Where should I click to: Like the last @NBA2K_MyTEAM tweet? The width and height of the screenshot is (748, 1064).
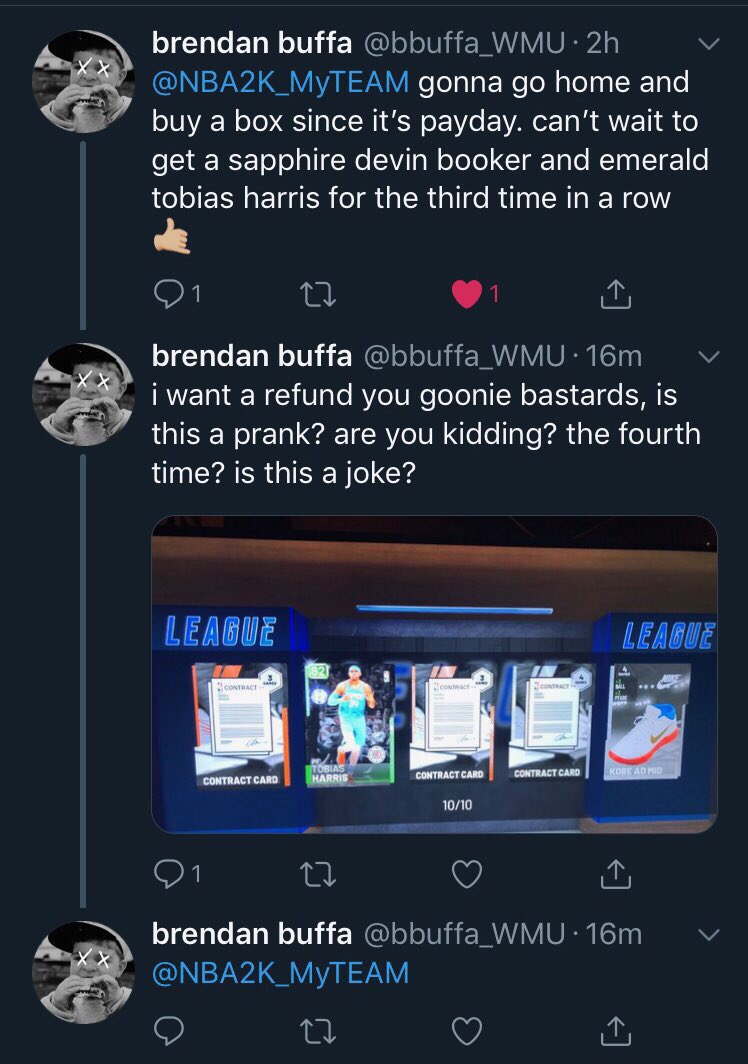[x=467, y=1031]
